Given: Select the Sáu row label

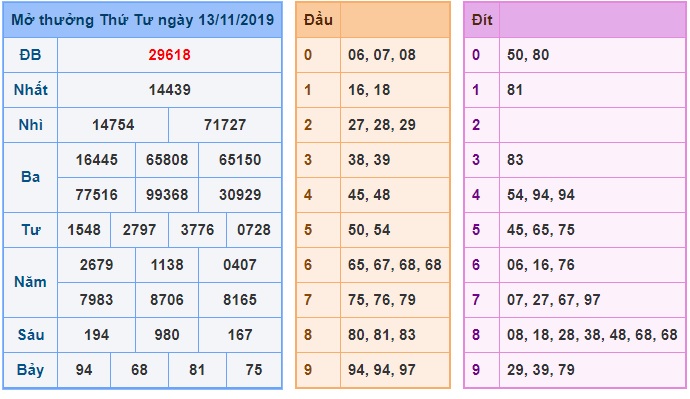Looking at the screenshot, I should [30, 335].
